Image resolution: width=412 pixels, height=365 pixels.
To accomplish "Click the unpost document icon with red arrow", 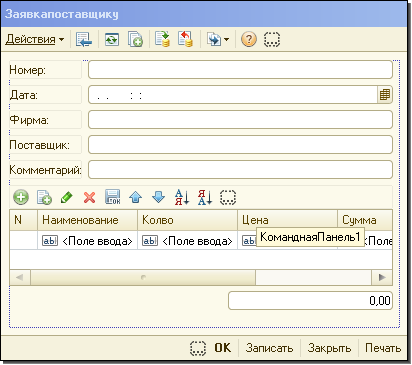I will (185, 39).
